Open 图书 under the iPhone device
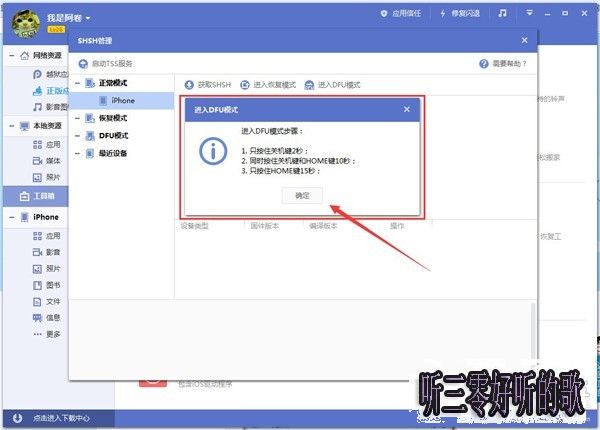This screenshot has height=430, width=600. pyautogui.click(x=47, y=285)
